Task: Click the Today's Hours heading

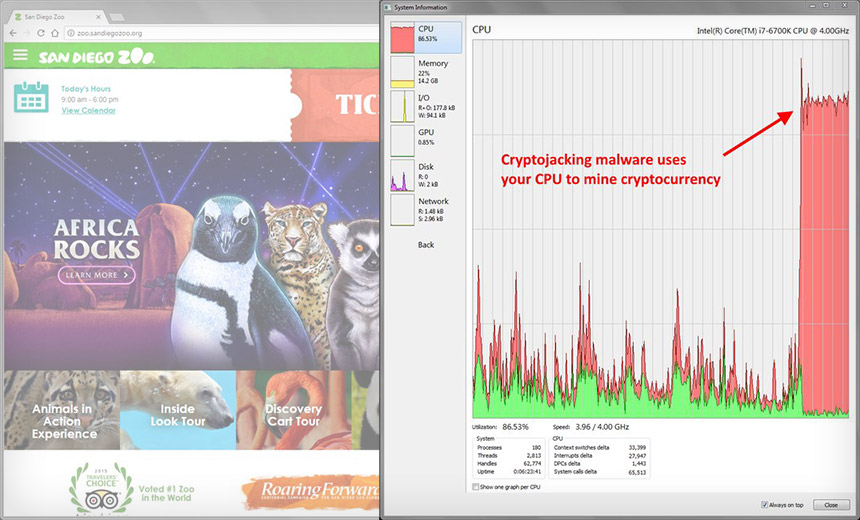Action: 86,88
